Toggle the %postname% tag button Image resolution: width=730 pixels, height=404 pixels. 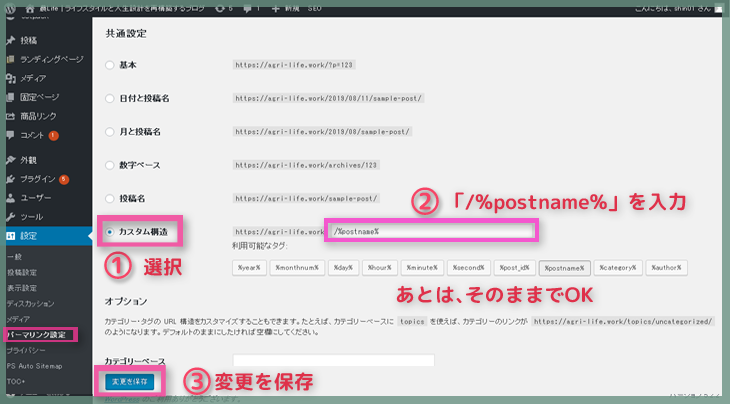pos(564,268)
